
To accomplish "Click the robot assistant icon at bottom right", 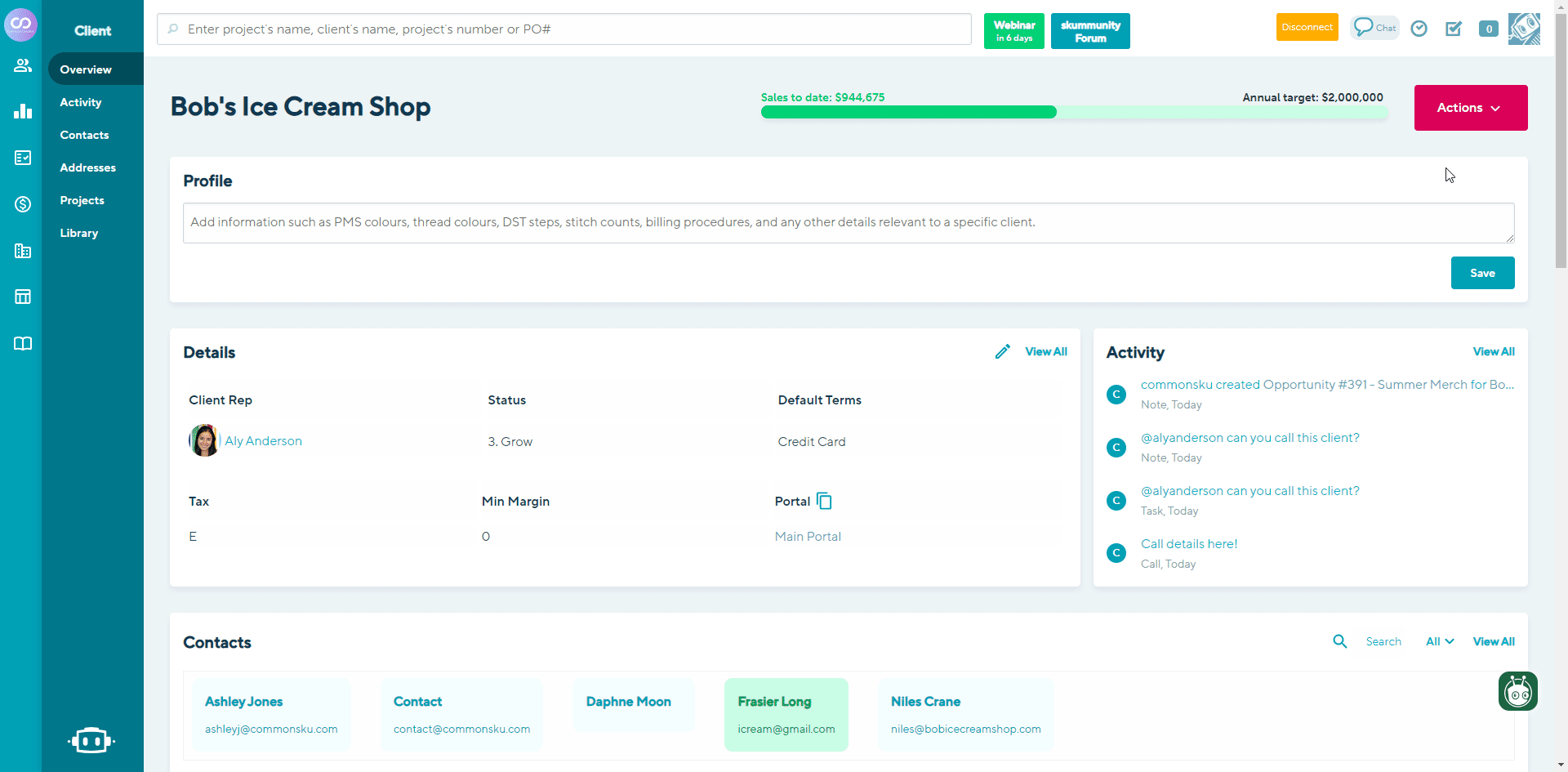I will click(x=1517, y=691).
